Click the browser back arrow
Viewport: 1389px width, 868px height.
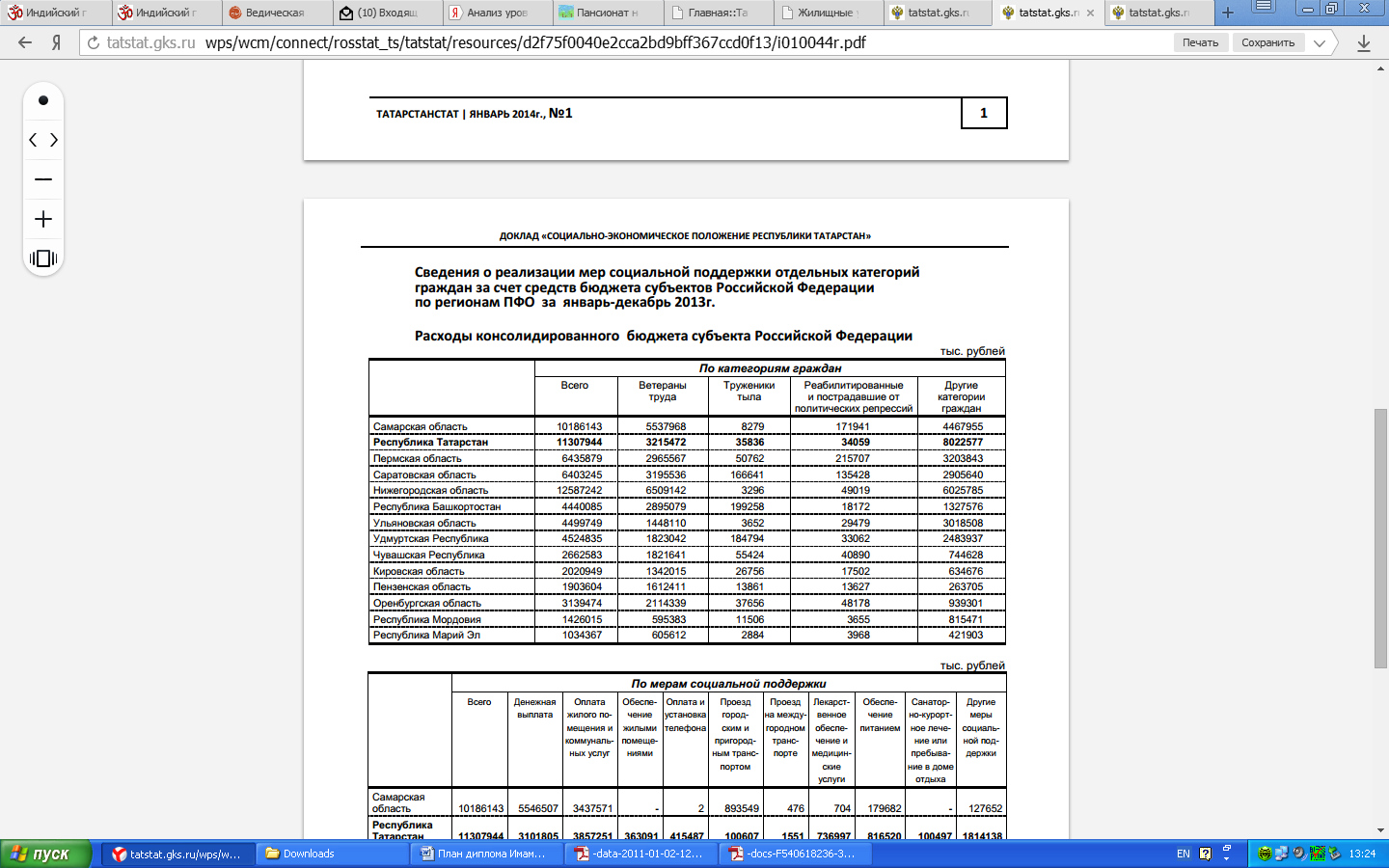tap(25, 42)
